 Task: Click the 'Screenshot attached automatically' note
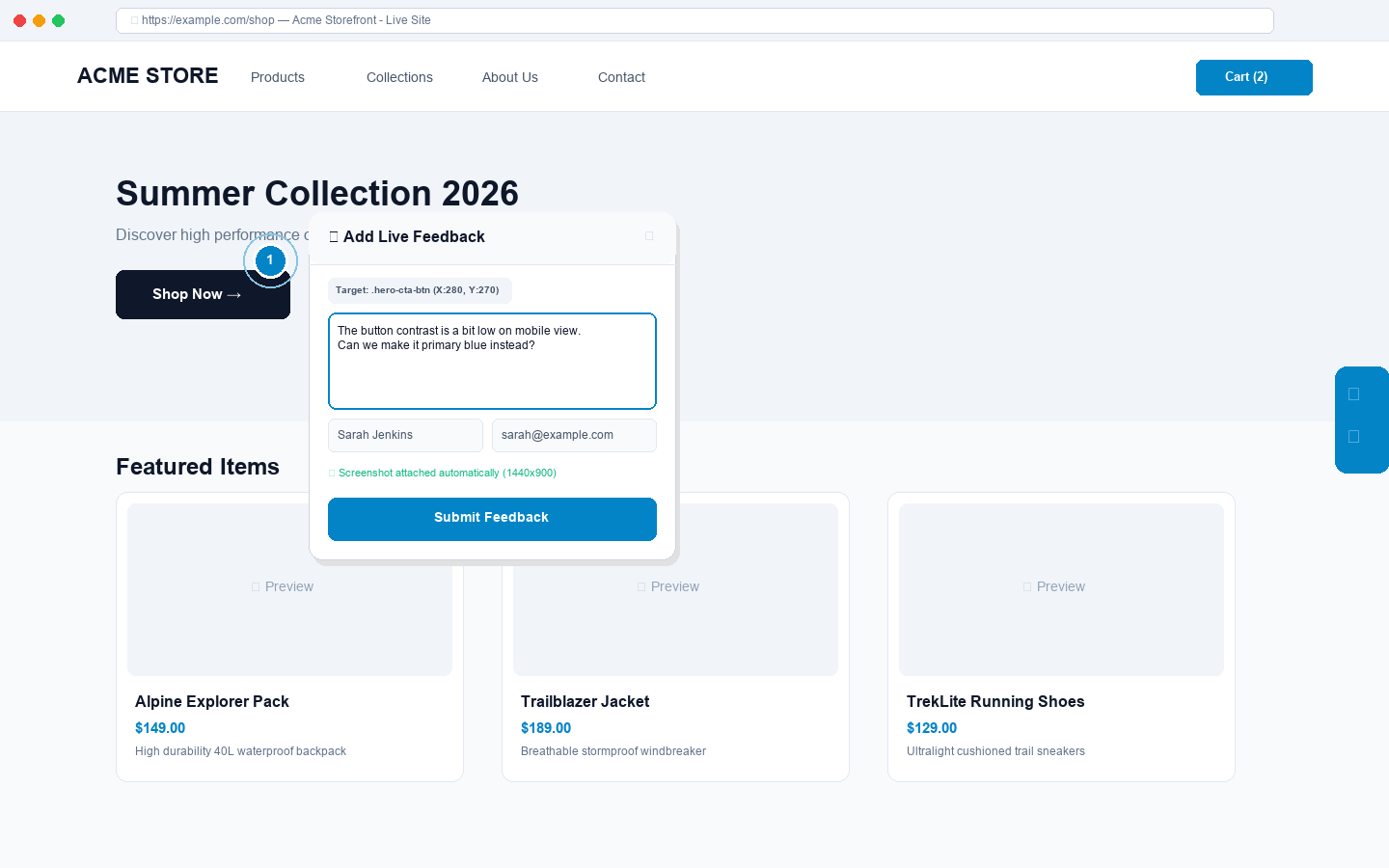tap(443, 474)
